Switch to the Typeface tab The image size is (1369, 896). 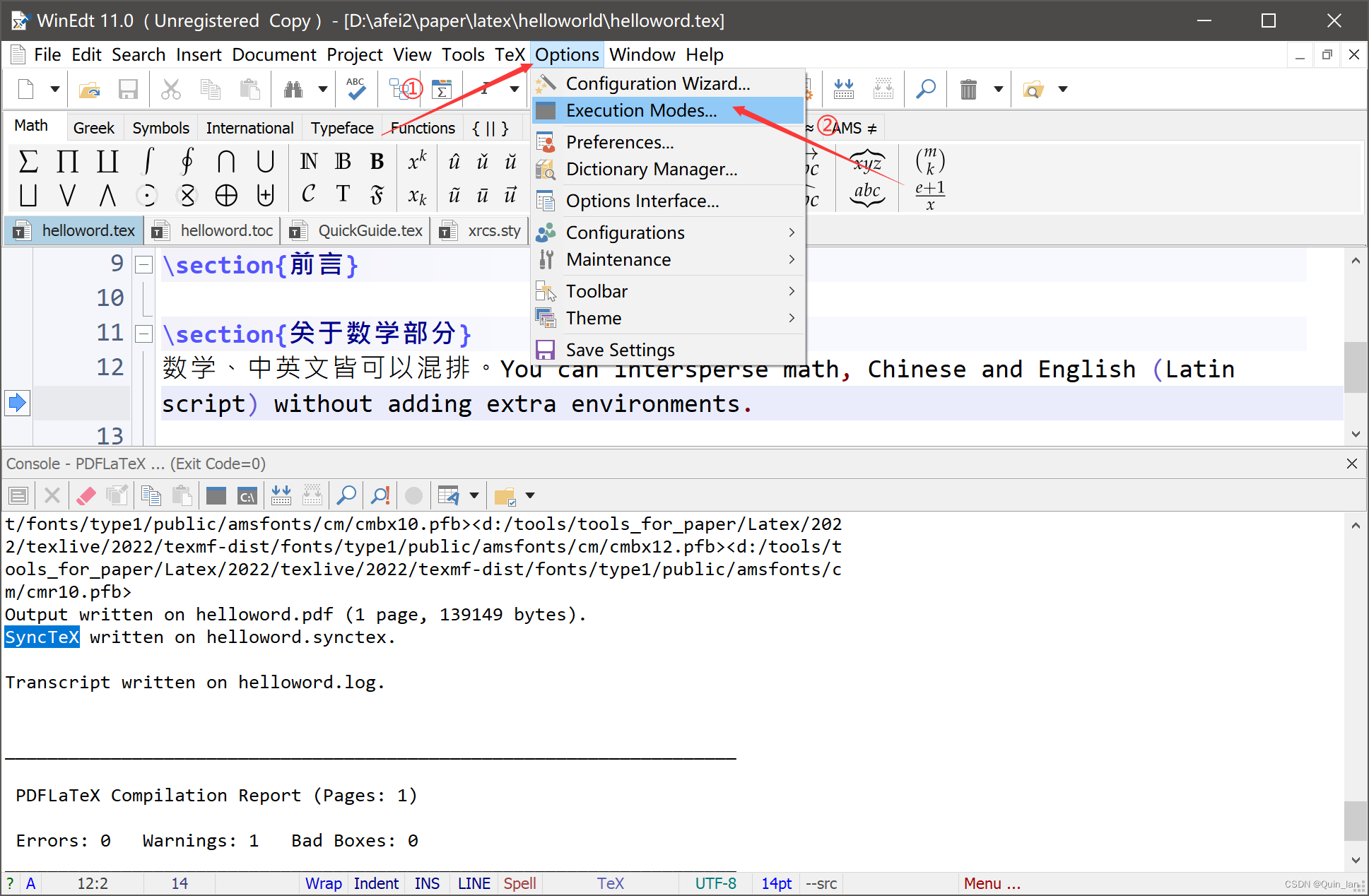click(x=342, y=128)
